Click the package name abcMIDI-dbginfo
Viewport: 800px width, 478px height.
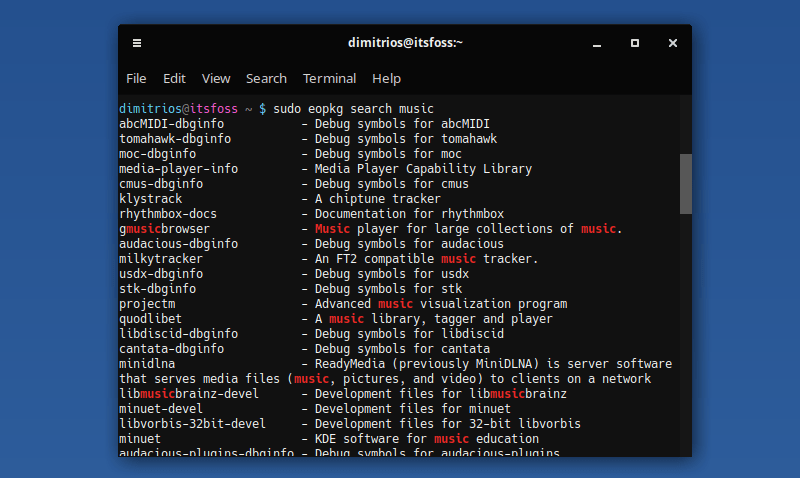coord(171,124)
